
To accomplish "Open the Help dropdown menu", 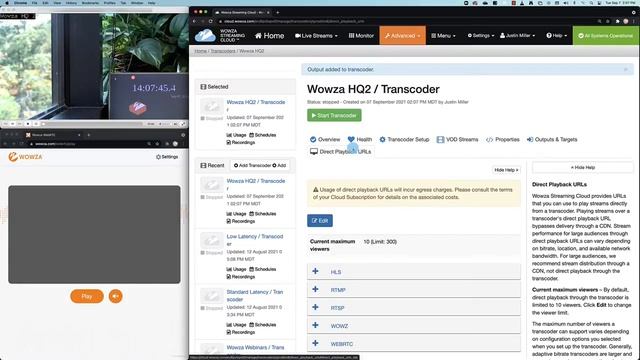I will point(557,36).
